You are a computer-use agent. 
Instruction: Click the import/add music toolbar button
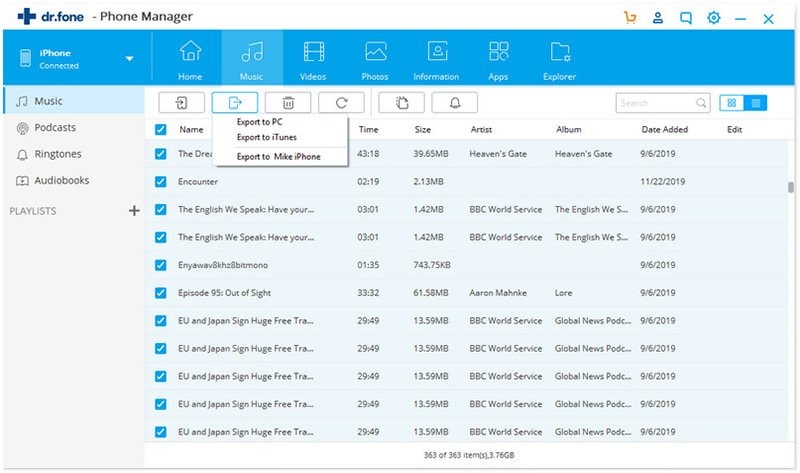coord(182,103)
